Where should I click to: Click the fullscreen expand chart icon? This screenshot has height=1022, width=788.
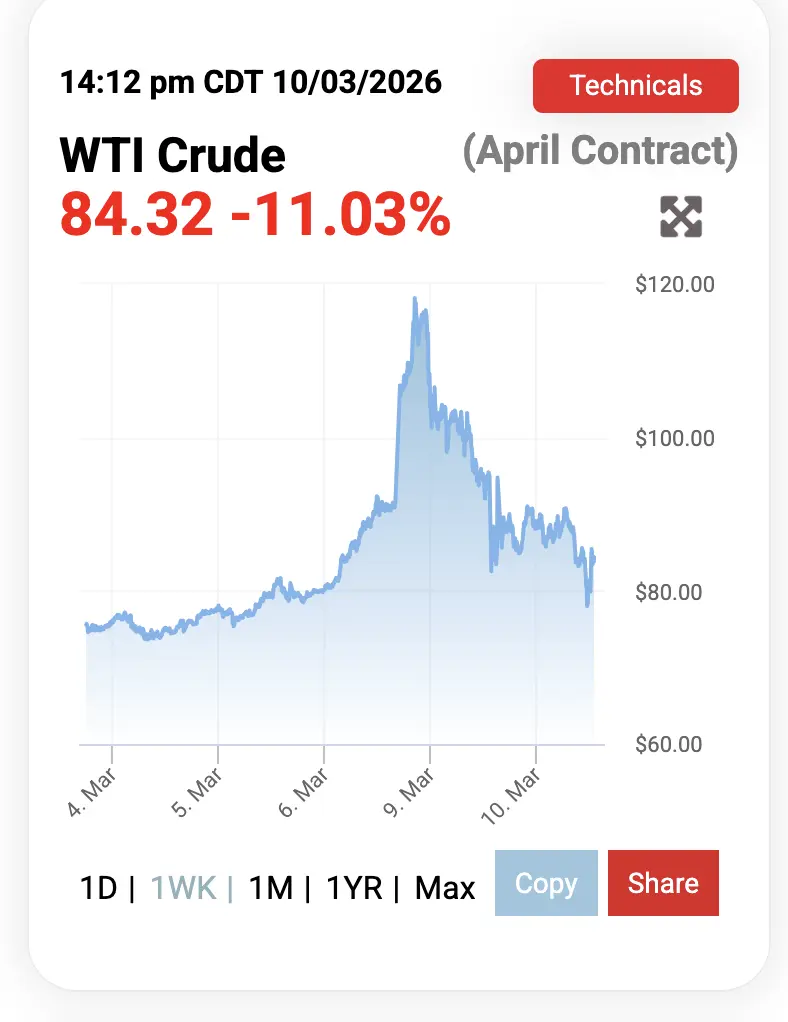point(681,217)
